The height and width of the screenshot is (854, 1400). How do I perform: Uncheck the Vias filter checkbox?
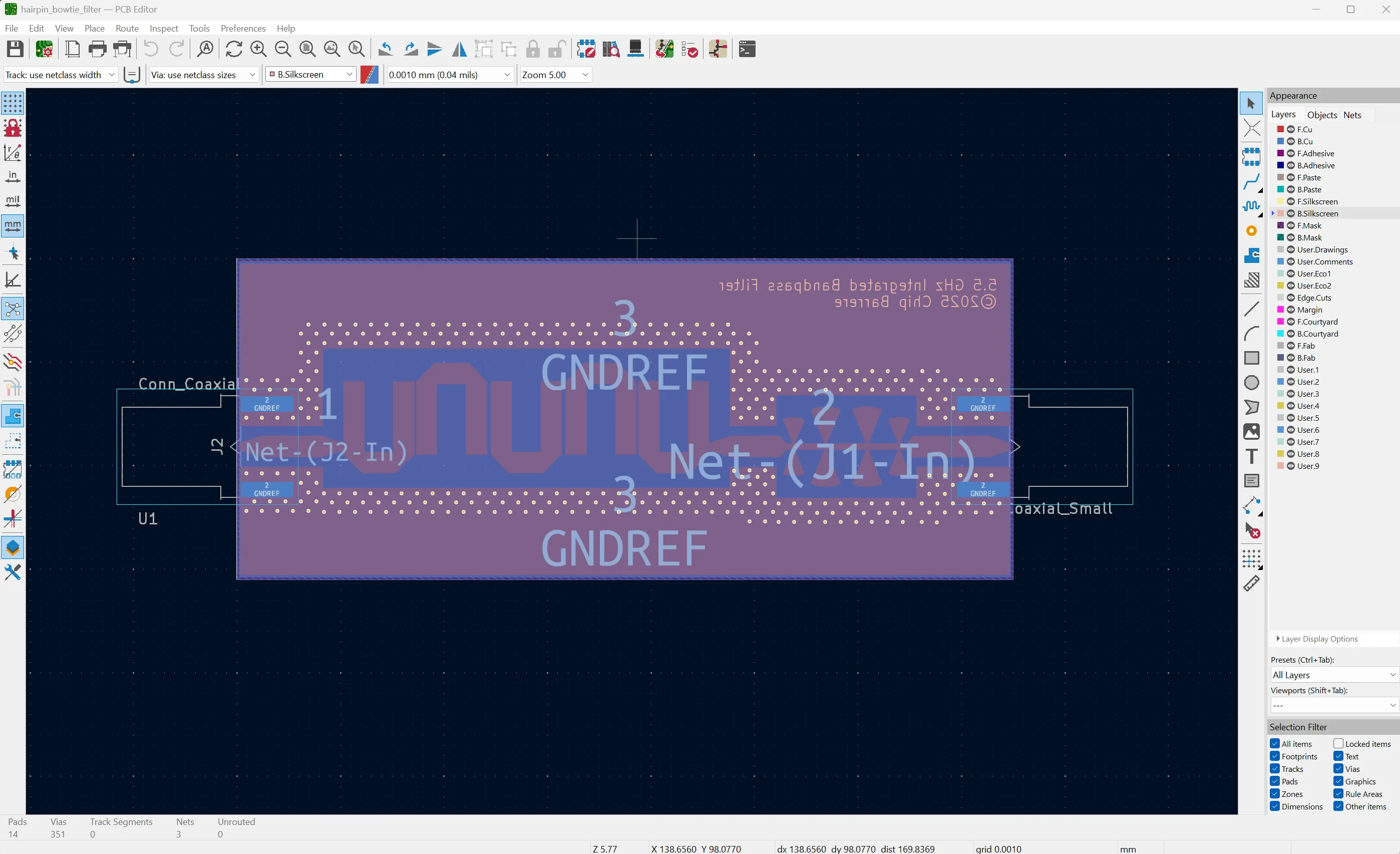click(1338, 768)
